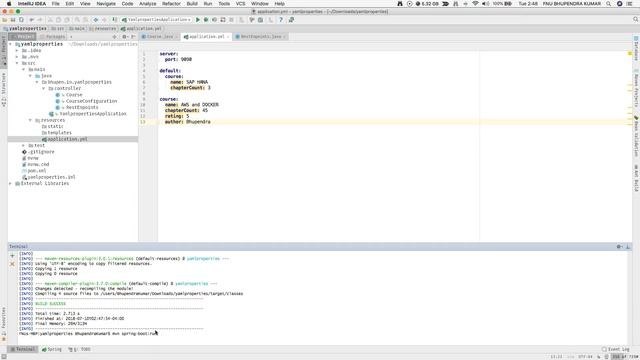The height and width of the screenshot is (360, 640).
Task: Collapse the yamlproperties project root node
Action: point(11,44)
